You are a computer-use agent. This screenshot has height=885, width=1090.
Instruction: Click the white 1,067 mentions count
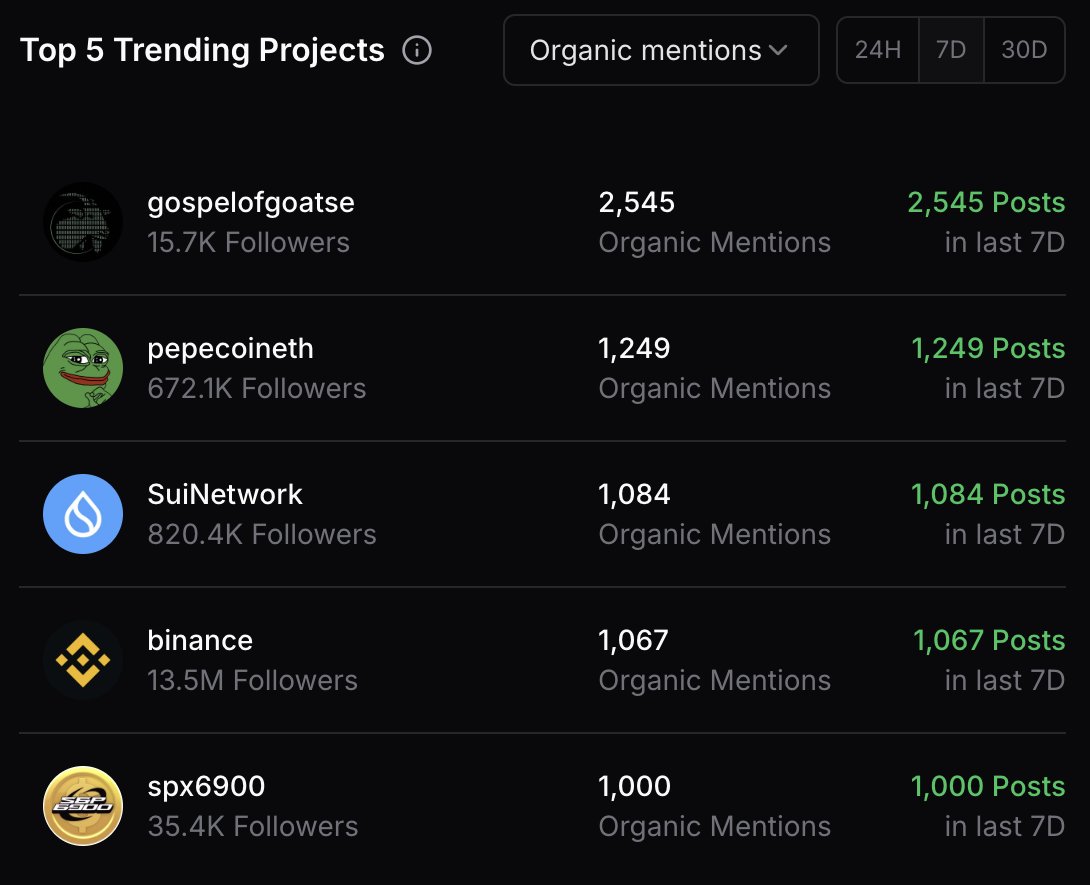click(633, 641)
